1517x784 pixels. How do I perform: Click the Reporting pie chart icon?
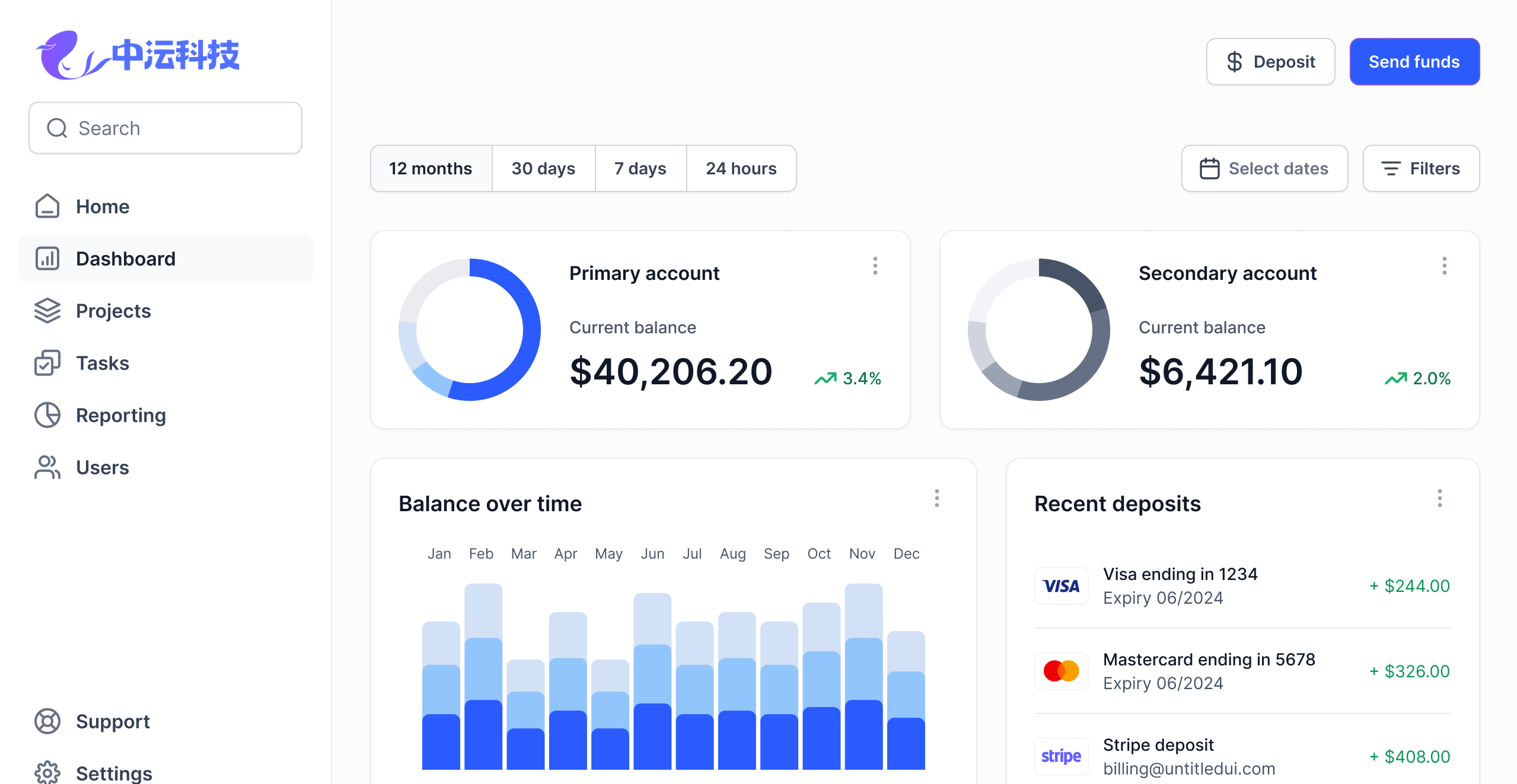[x=47, y=415]
